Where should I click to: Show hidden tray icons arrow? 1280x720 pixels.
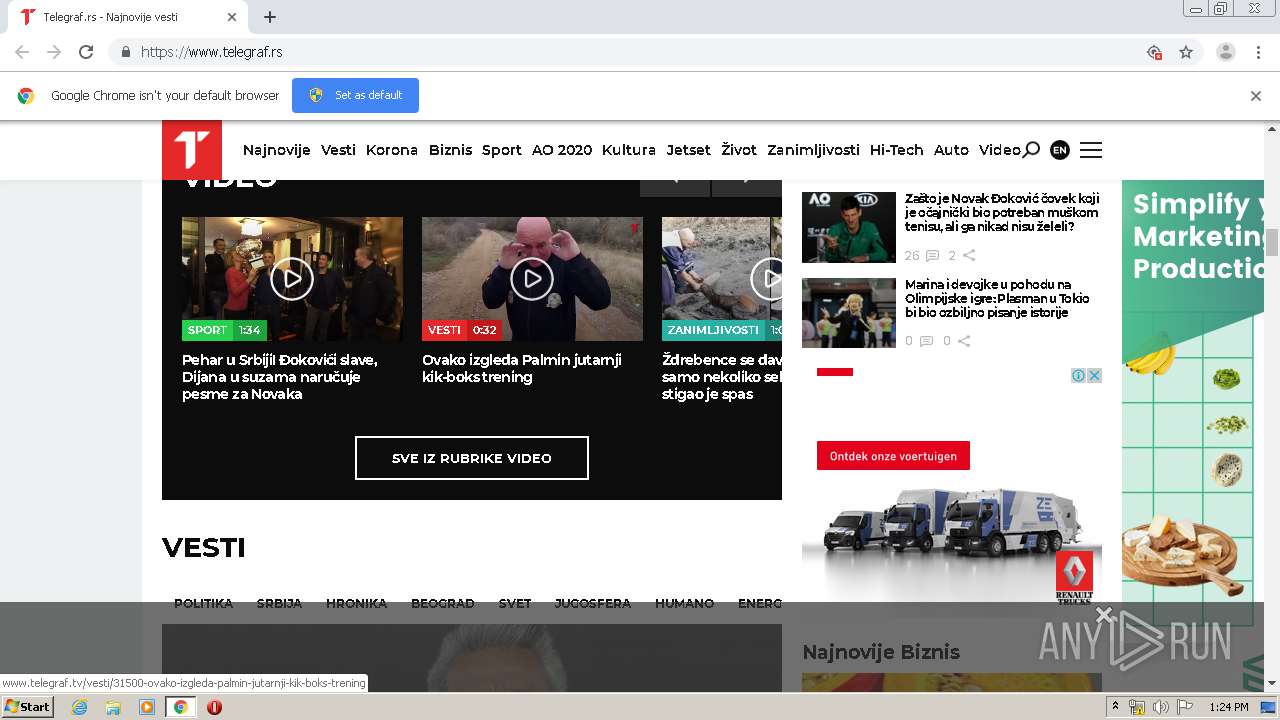(x=1116, y=706)
